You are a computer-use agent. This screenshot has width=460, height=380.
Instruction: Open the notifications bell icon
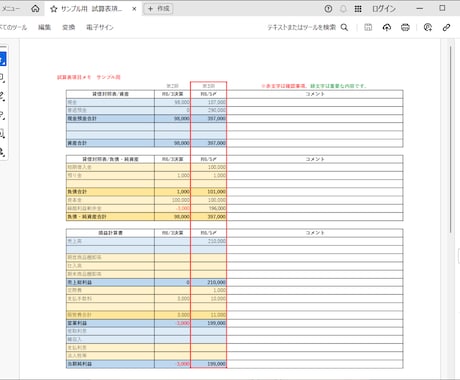point(343,9)
